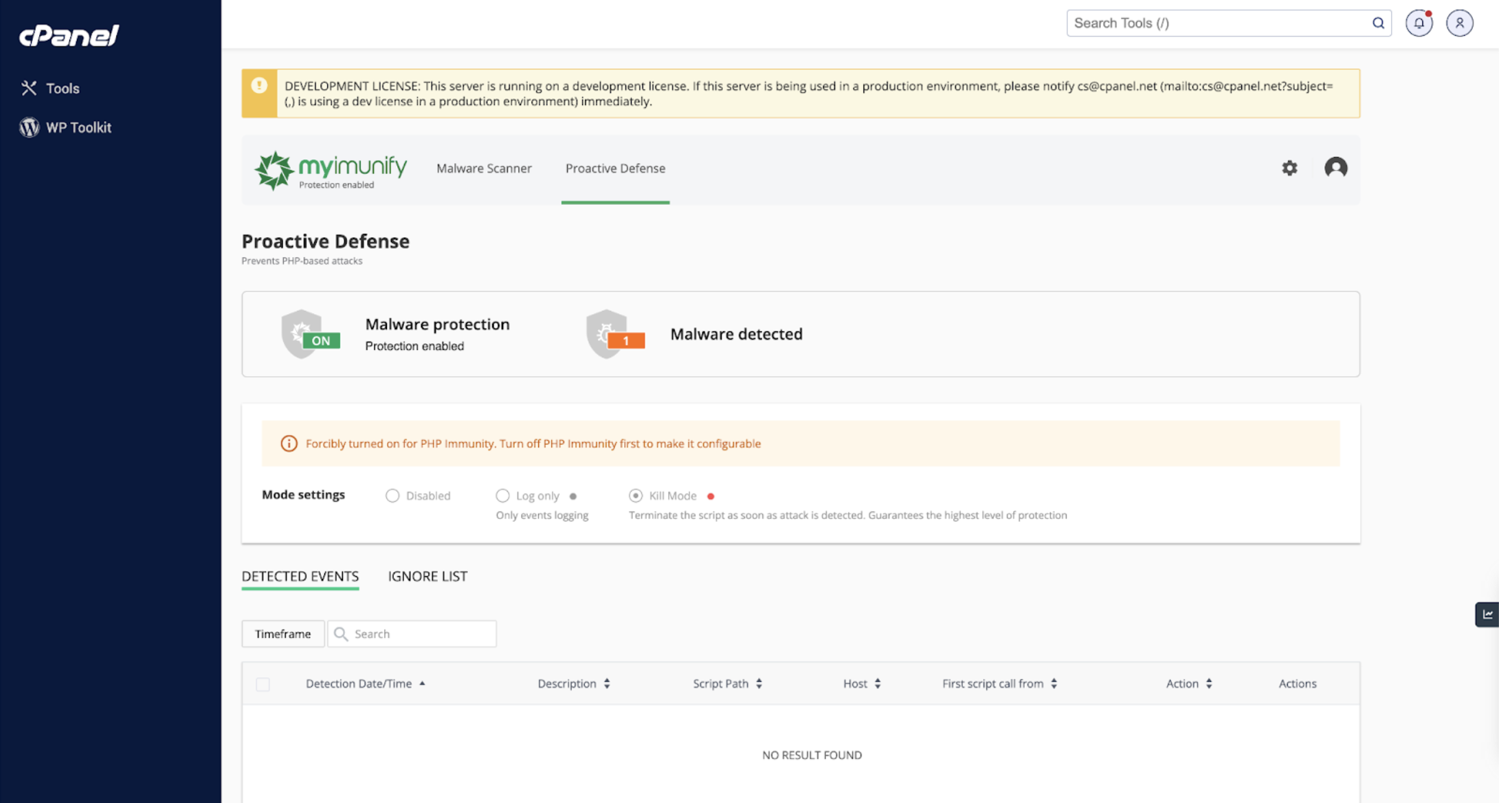
Task: Select the Proactive Defense tab
Action: point(615,168)
